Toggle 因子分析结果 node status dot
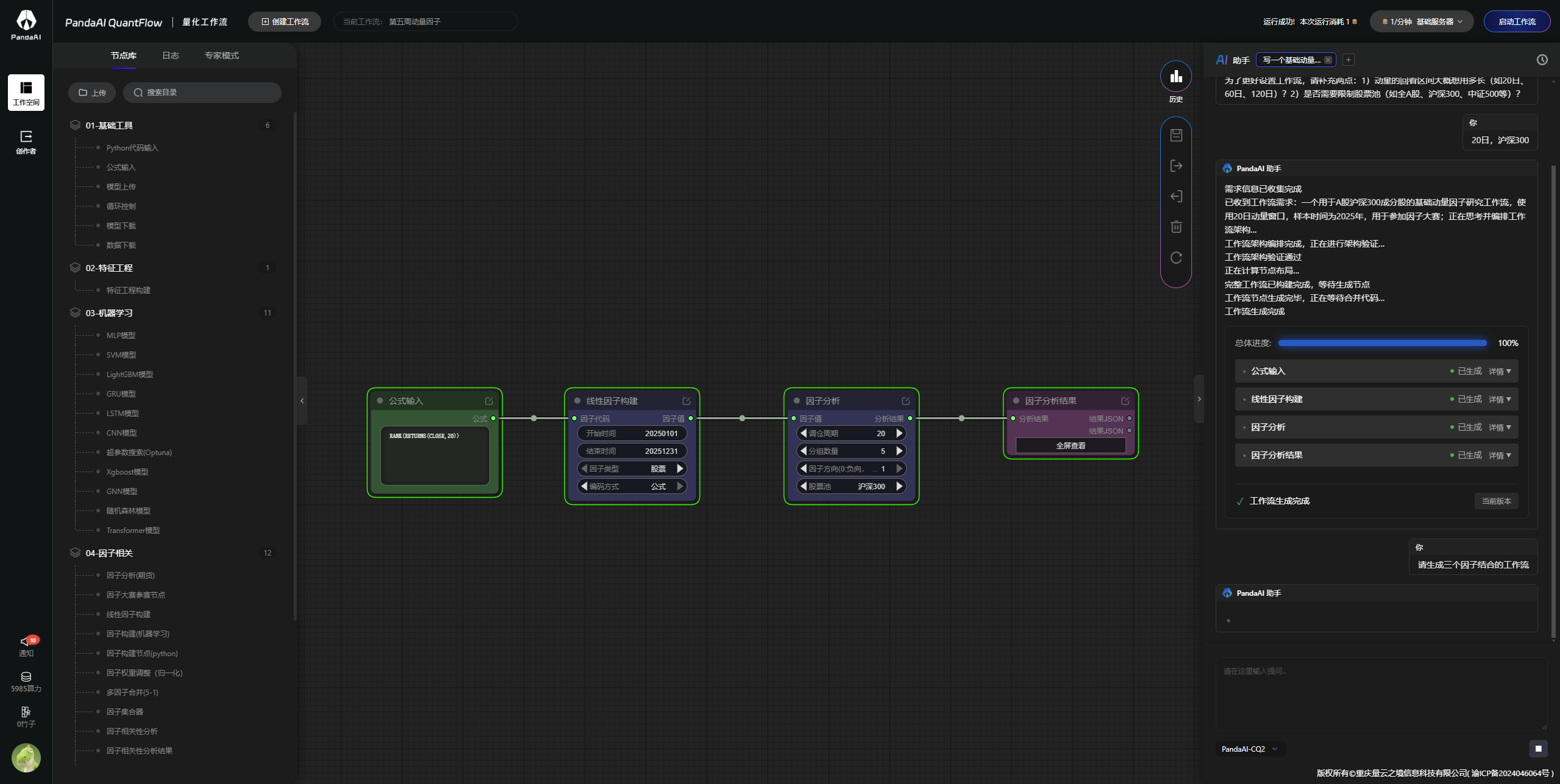The width and height of the screenshot is (1560, 784). (1016, 401)
